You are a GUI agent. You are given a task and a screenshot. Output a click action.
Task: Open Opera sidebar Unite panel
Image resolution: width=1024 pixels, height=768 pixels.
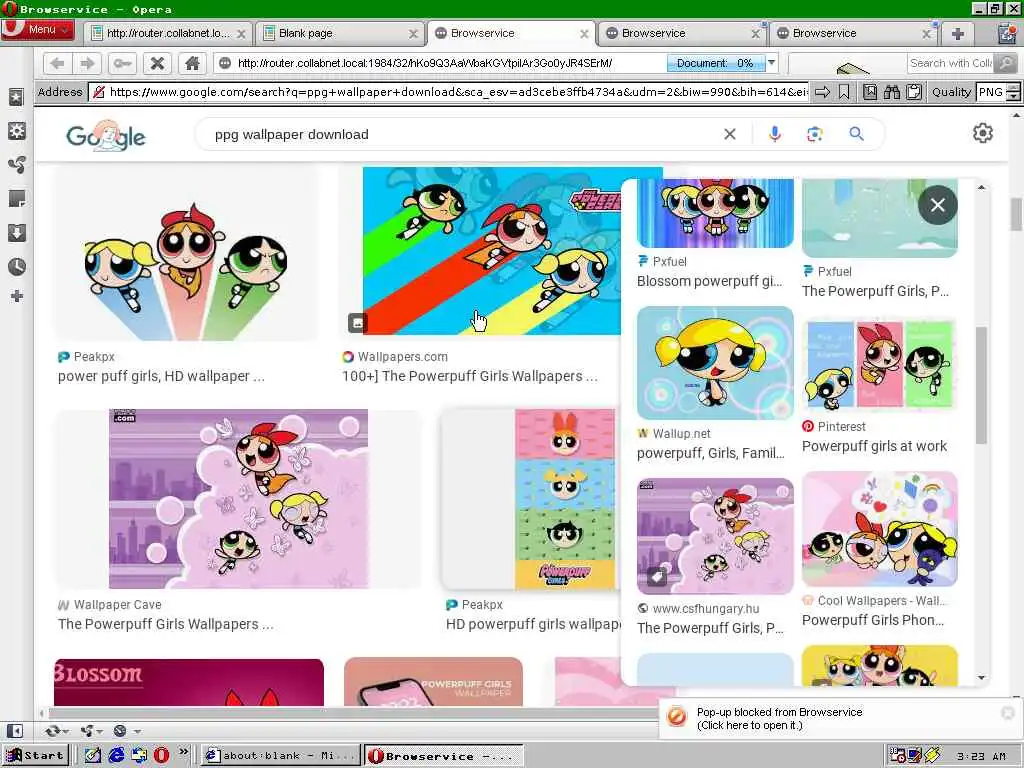(x=16, y=165)
